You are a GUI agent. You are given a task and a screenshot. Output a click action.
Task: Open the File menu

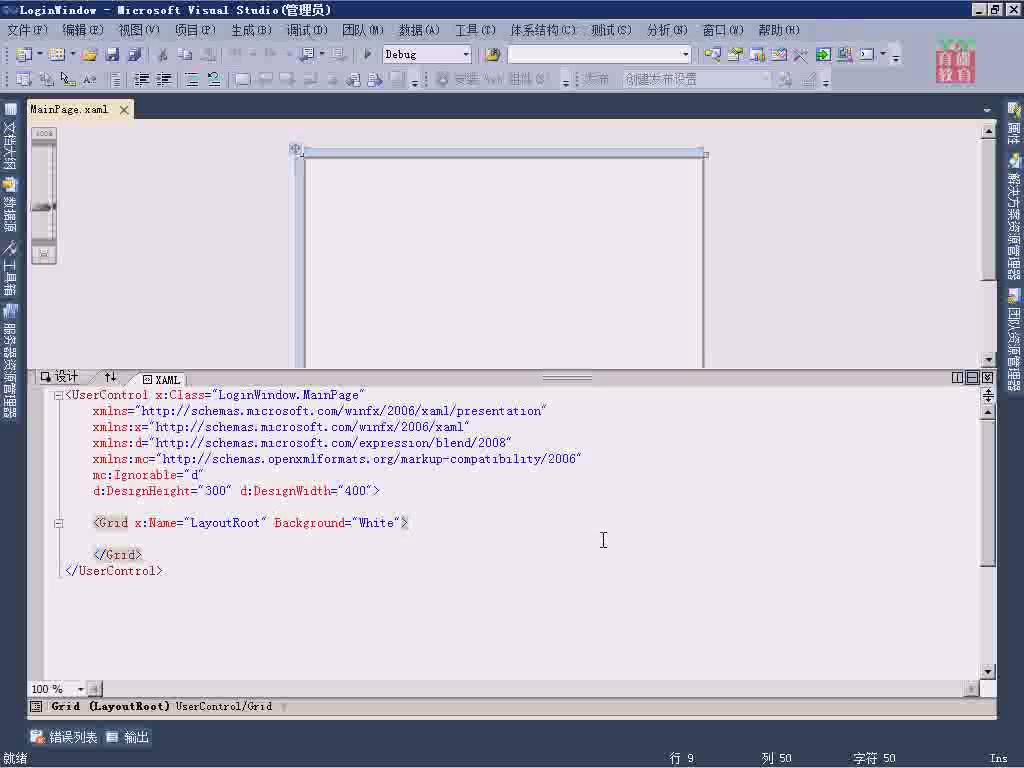pos(27,31)
